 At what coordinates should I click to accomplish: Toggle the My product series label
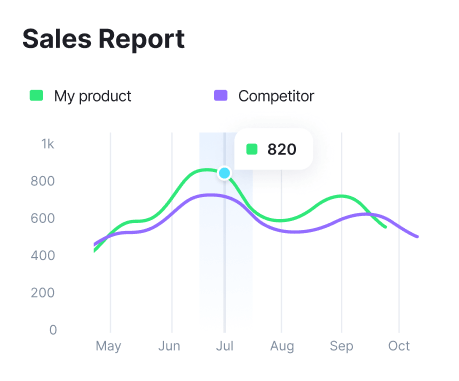[93, 96]
